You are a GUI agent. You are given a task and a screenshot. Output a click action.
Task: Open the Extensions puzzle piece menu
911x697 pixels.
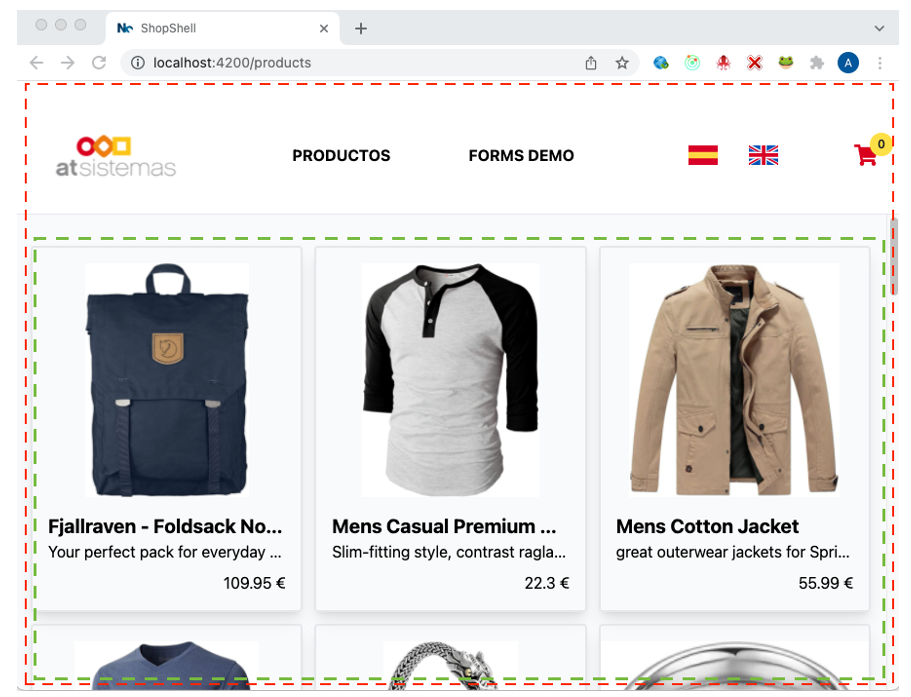(817, 63)
